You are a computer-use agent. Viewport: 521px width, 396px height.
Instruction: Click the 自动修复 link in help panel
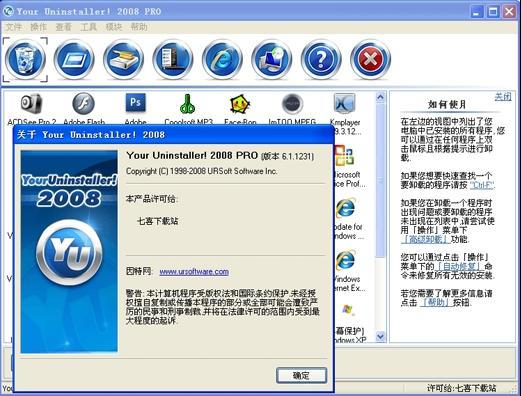(x=459, y=267)
